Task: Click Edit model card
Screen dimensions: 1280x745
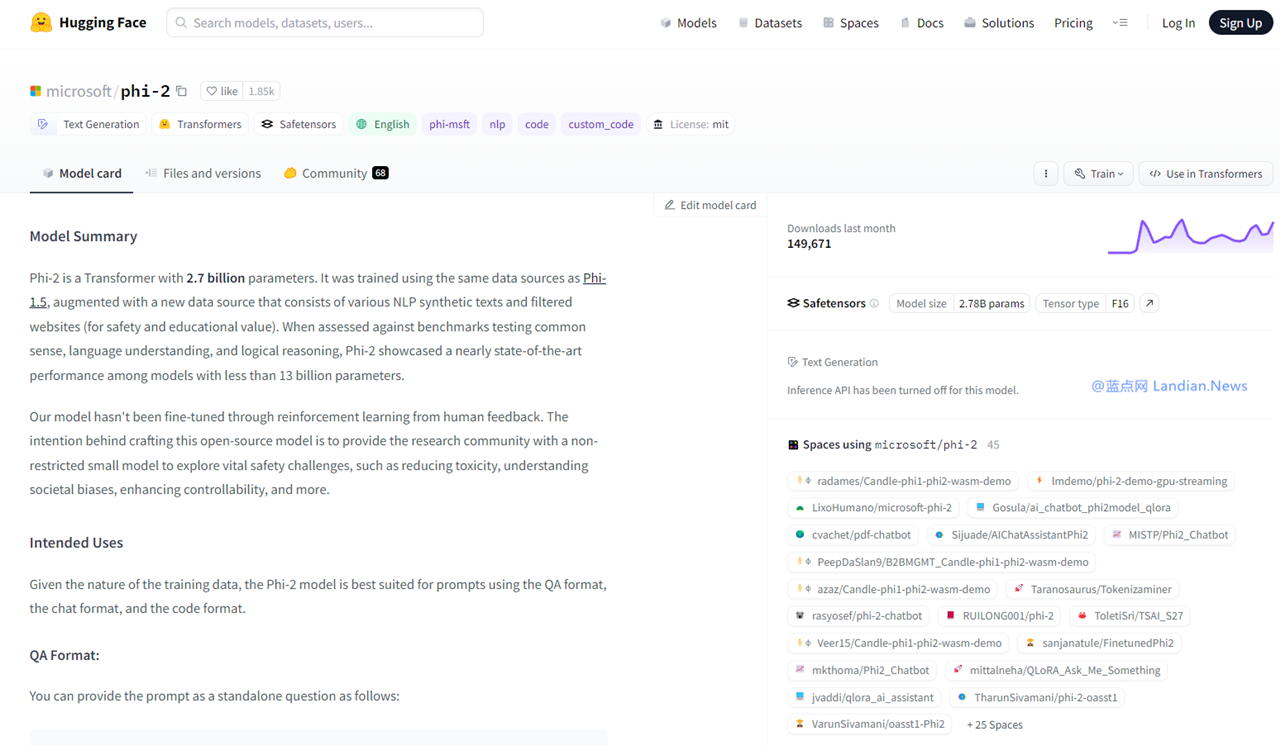Action: point(710,205)
